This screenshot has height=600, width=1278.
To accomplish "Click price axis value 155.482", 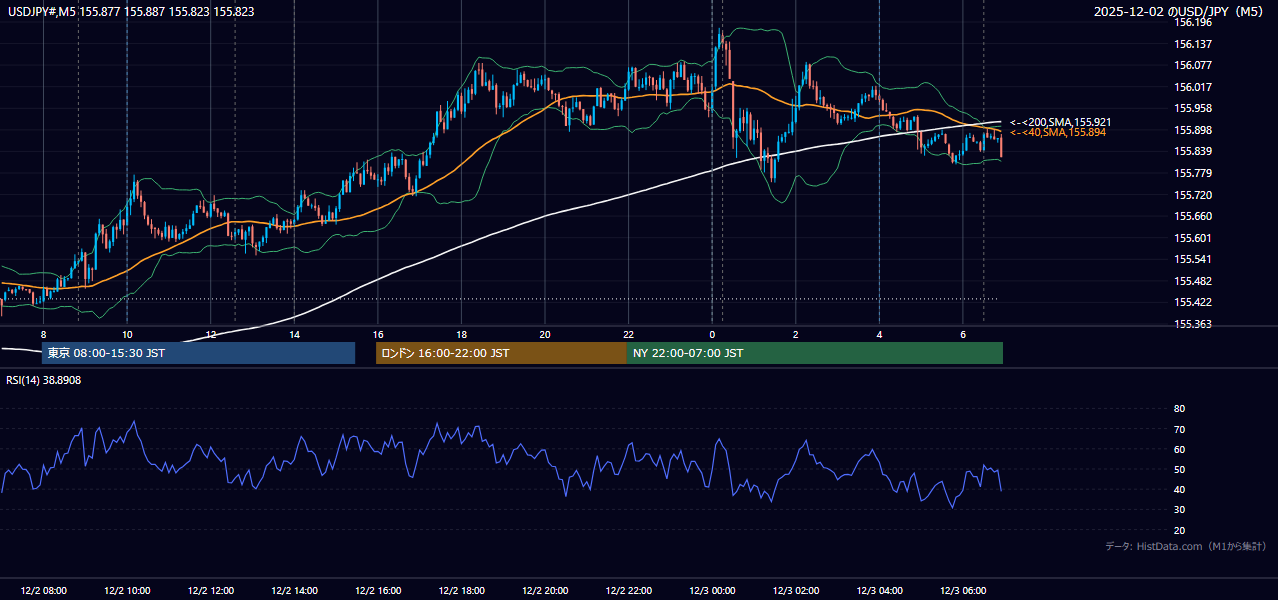I will coord(1193,281).
